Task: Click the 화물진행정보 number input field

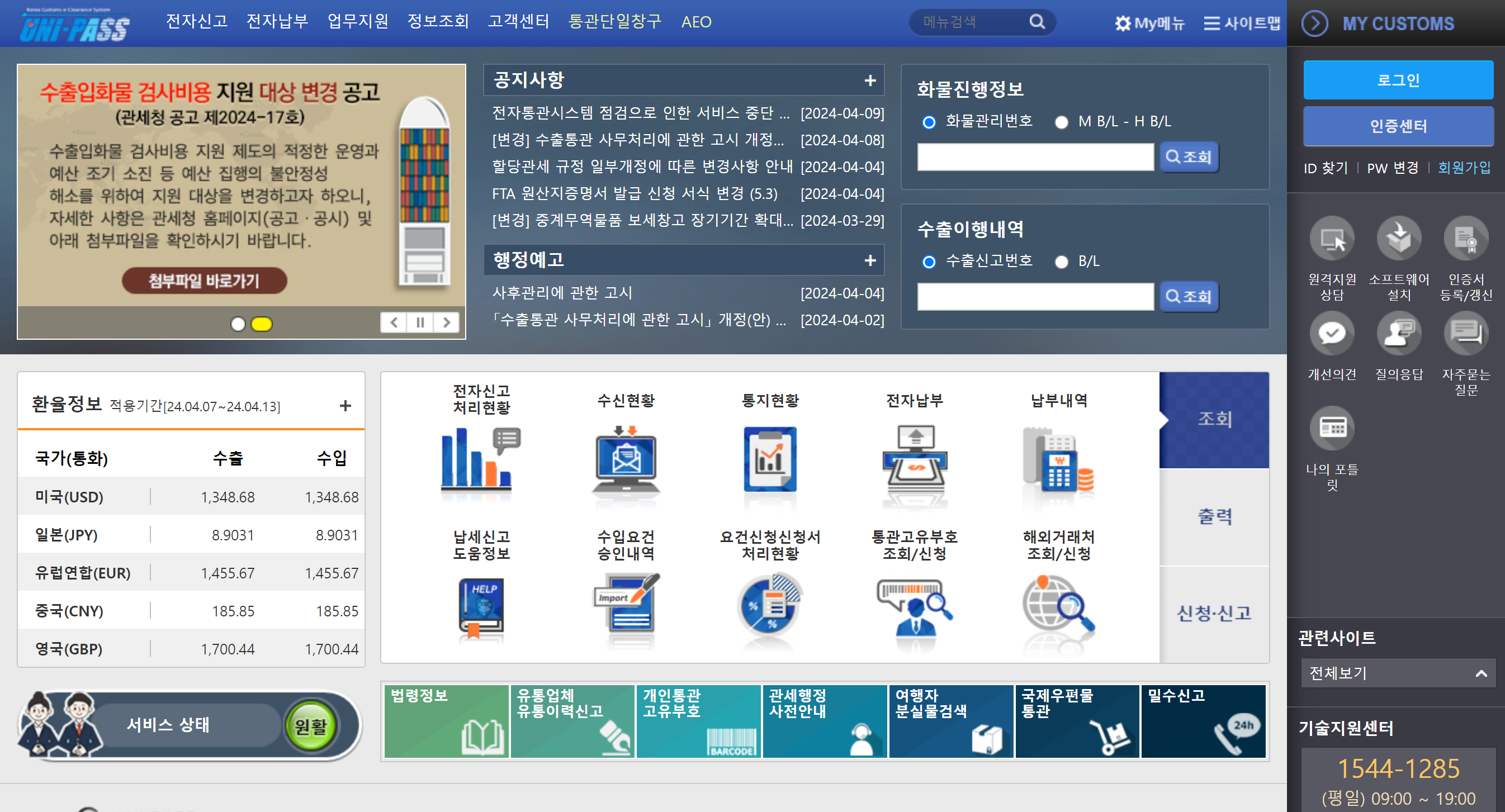Action: point(1035,156)
